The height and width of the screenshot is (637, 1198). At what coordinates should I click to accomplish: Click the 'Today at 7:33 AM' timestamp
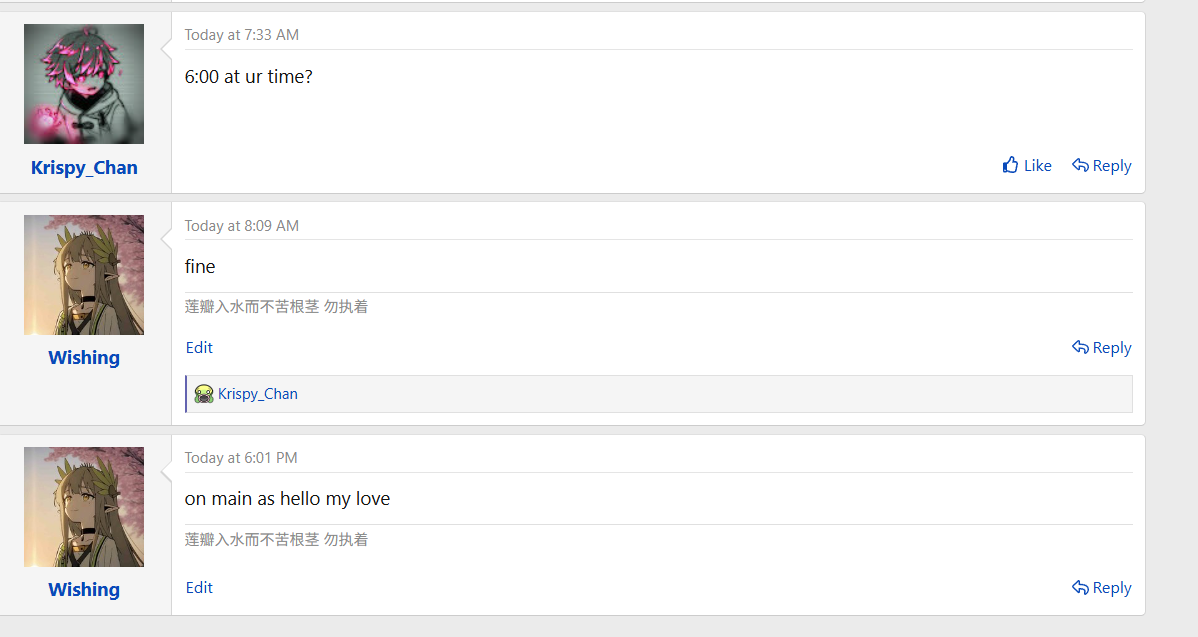coord(241,35)
